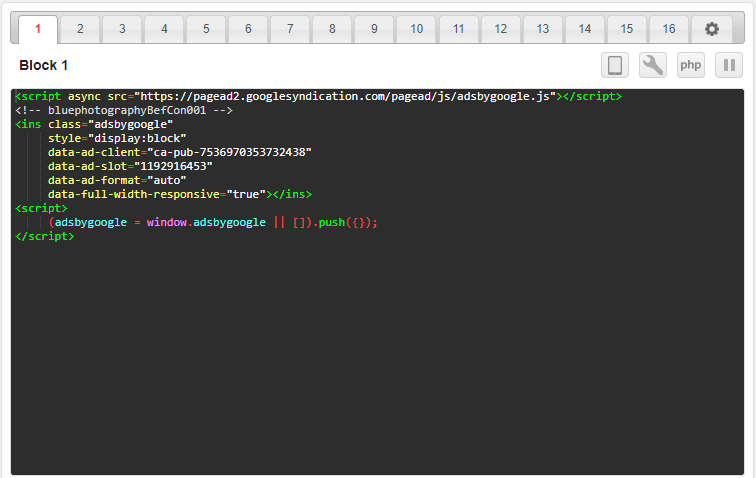756x478 pixels.
Task: Switch to block tab 3
Action: click(x=122, y=29)
